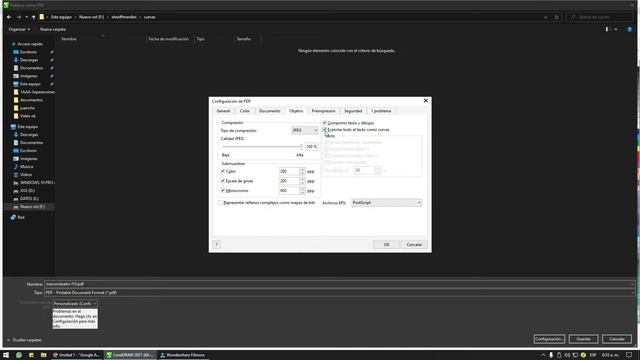Select the Objetos tab
This screenshot has width=640, height=360.
pos(296,111)
